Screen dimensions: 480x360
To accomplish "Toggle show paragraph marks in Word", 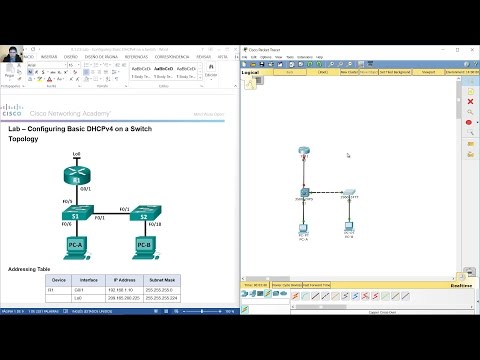I will 116,79.
